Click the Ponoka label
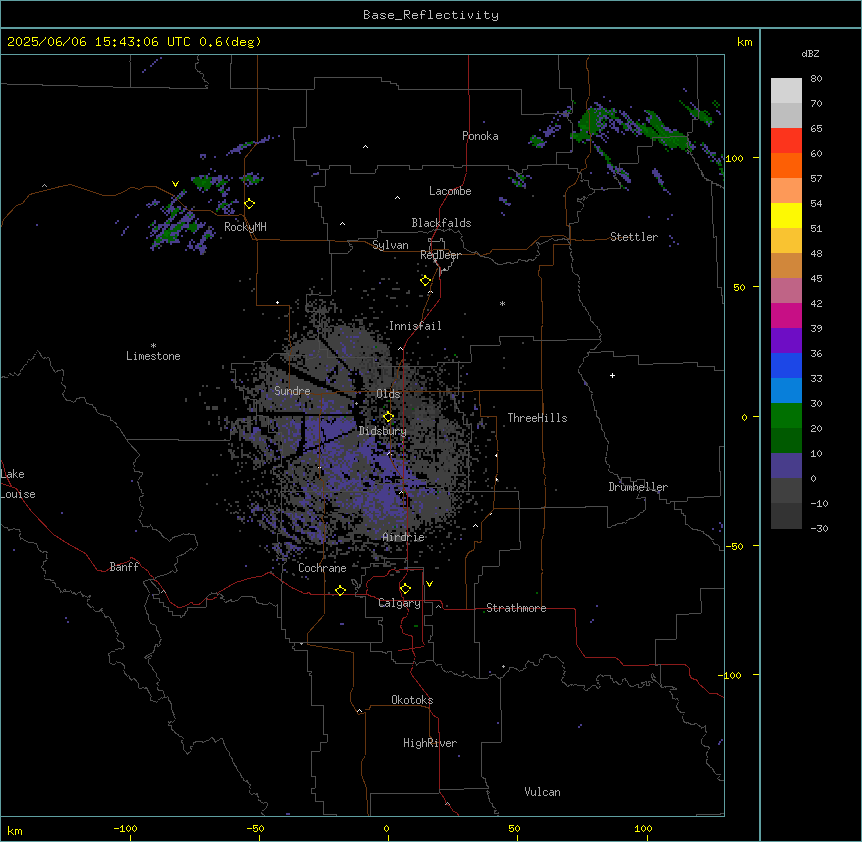Screen dimensions: 862x842 (x=480, y=136)
